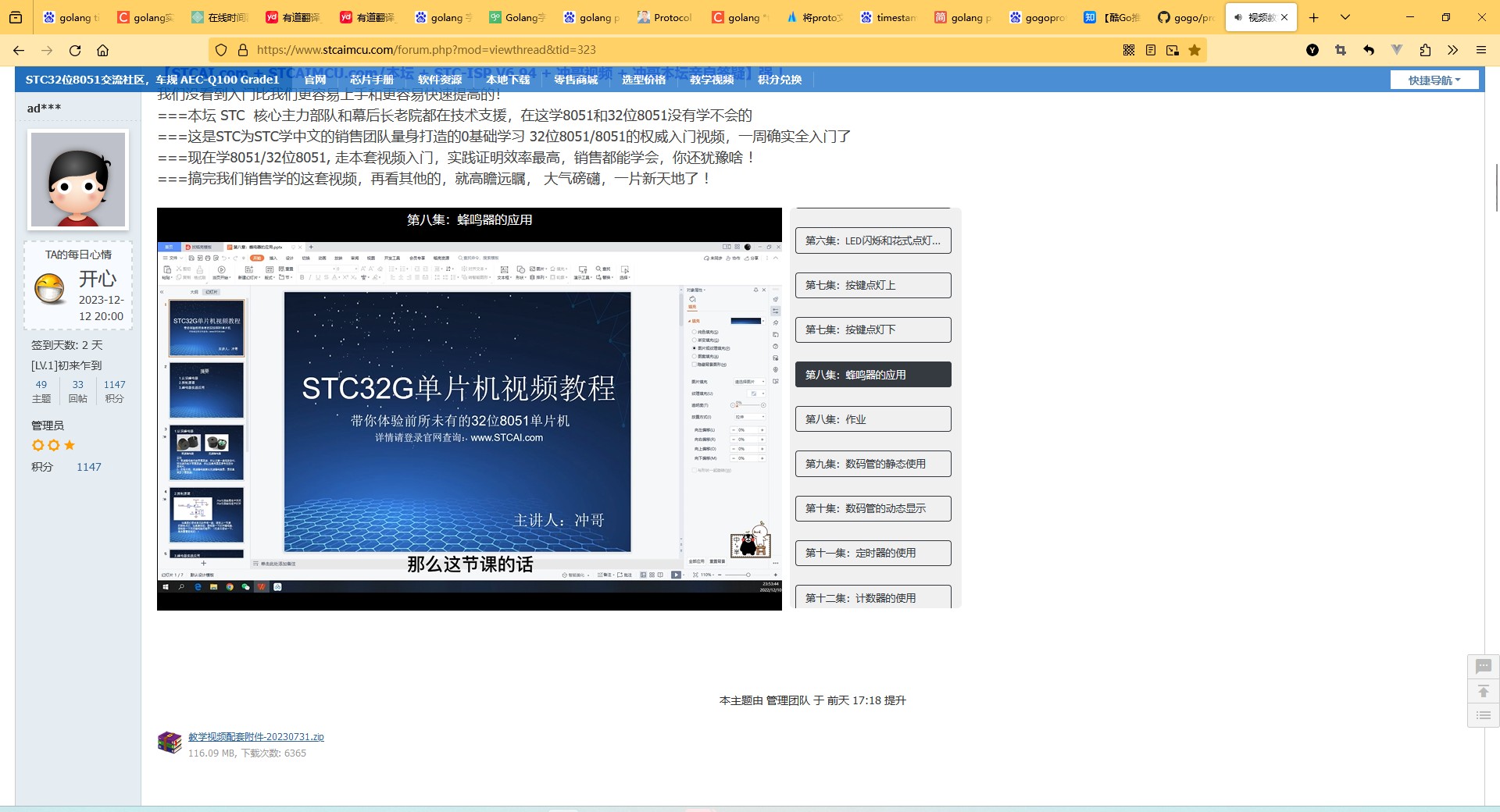Click the browser forward arrow

click(47, 50)
